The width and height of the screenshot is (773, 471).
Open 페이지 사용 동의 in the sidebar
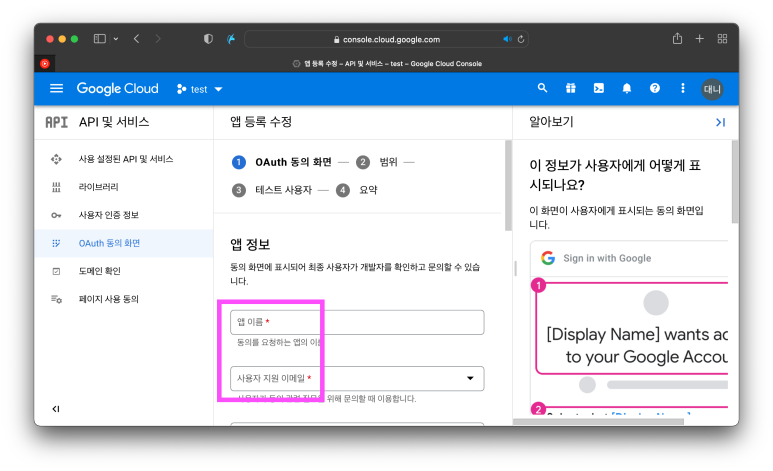click(123, 299)
